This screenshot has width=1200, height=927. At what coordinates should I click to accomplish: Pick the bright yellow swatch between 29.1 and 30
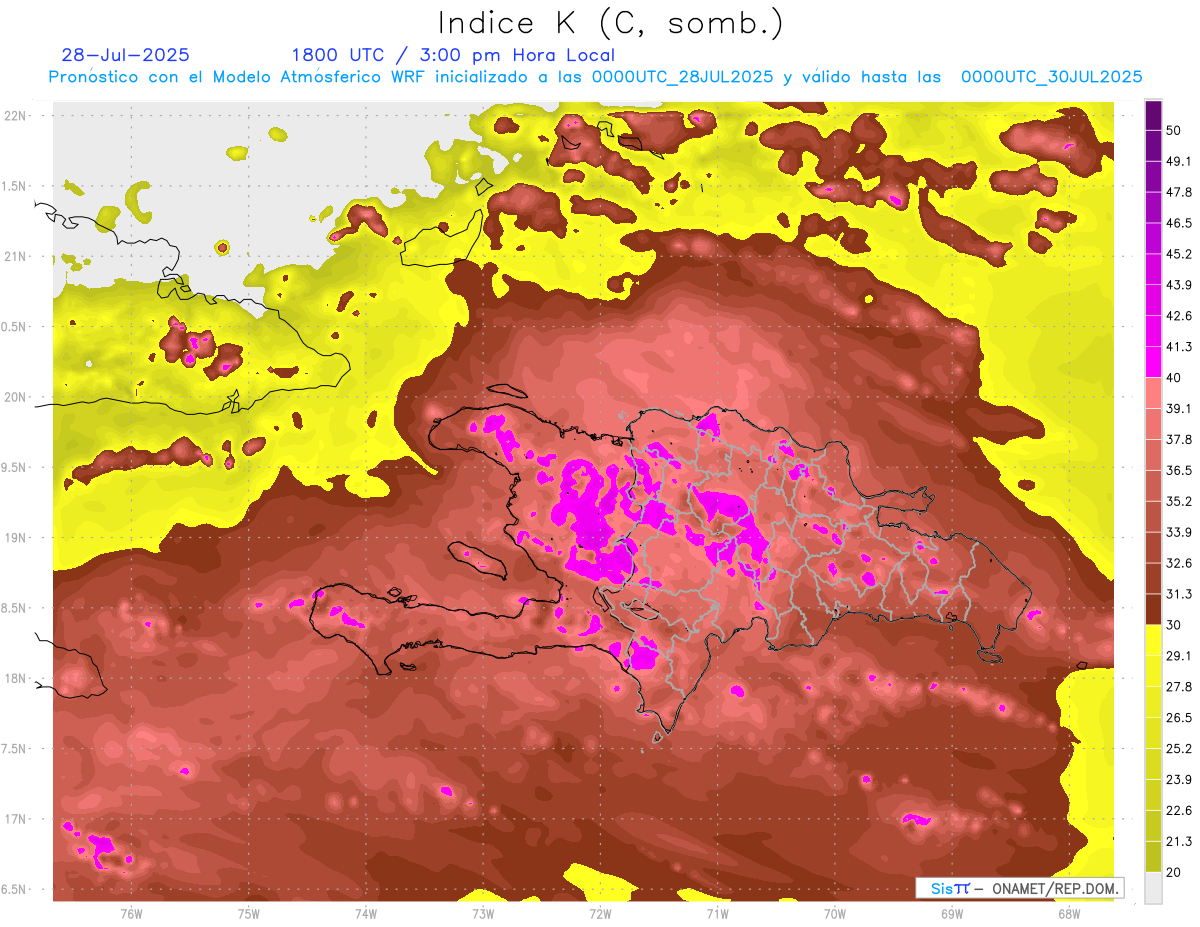(1153, 640)
